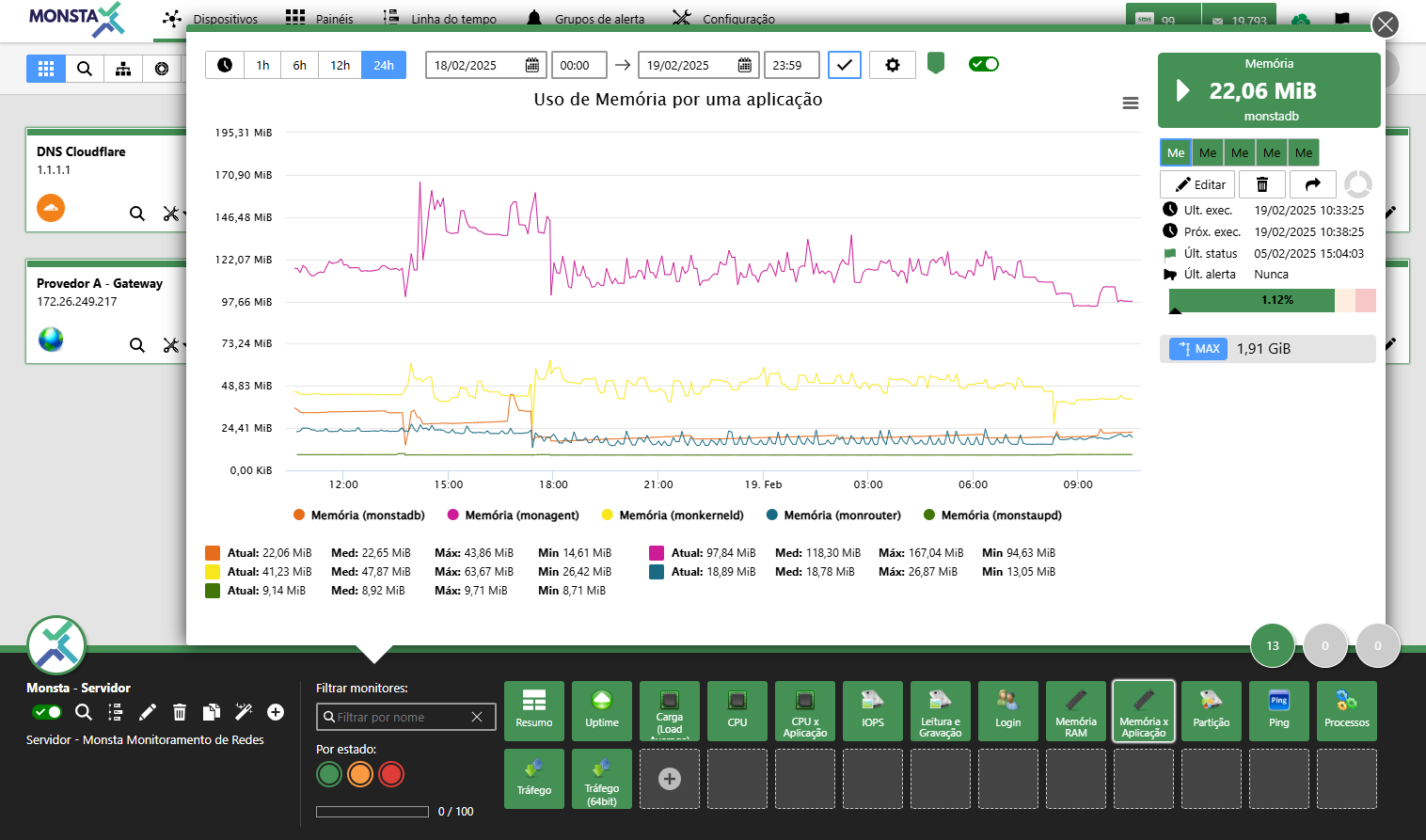Click the start time 00:00 field

point(579,65)
